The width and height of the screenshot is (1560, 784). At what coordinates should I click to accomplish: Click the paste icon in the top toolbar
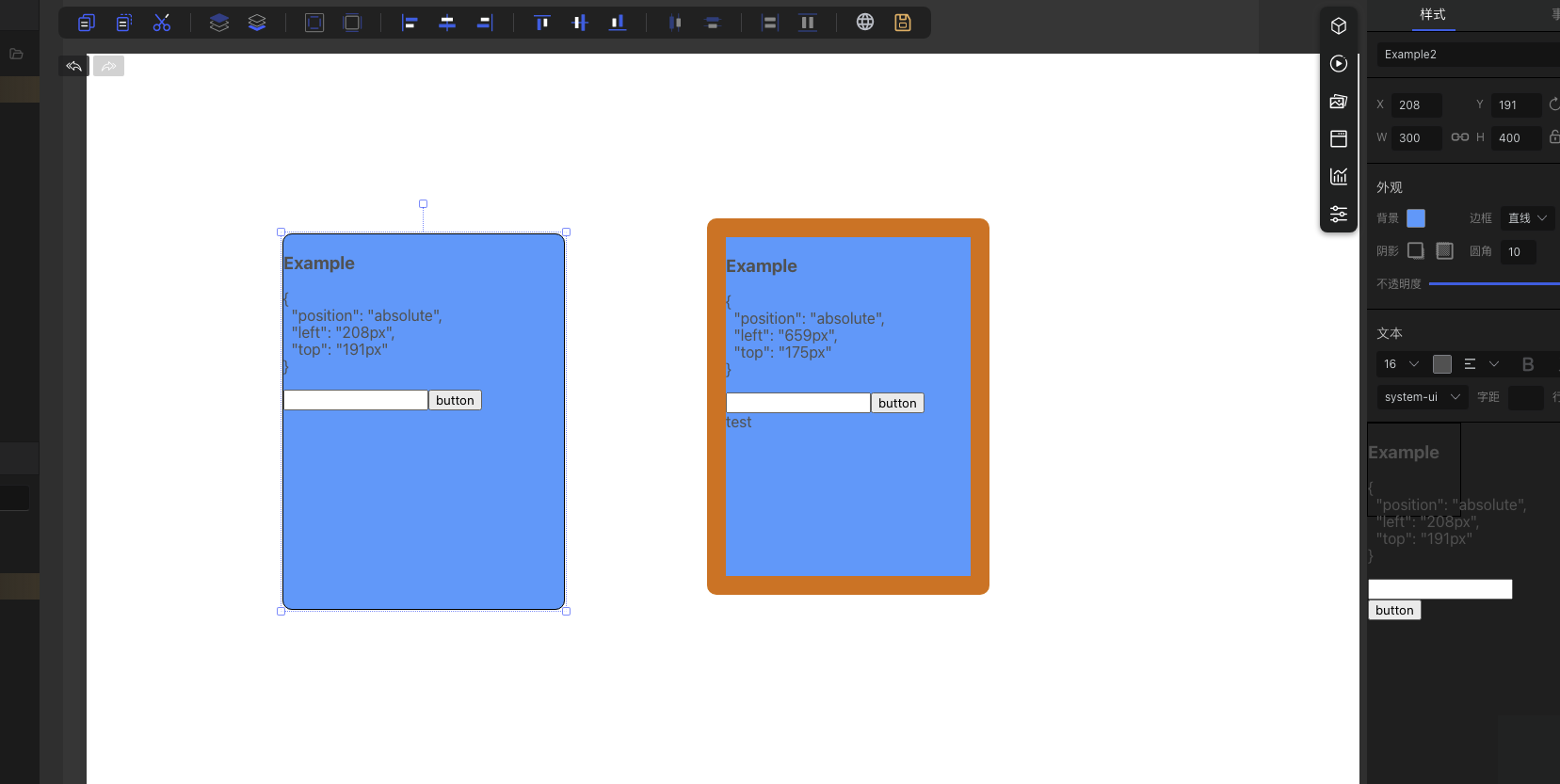tap(123, 23)
